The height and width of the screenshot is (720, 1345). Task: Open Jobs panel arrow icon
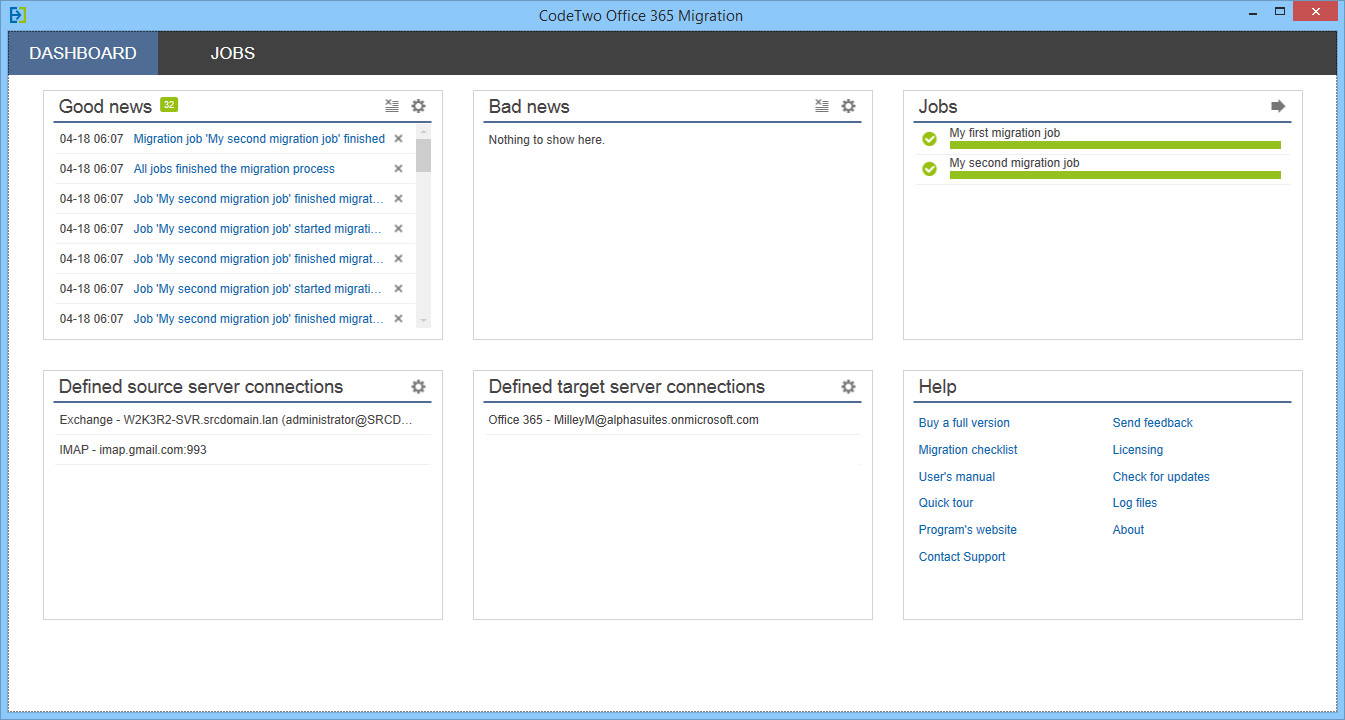click(1278, 106)
